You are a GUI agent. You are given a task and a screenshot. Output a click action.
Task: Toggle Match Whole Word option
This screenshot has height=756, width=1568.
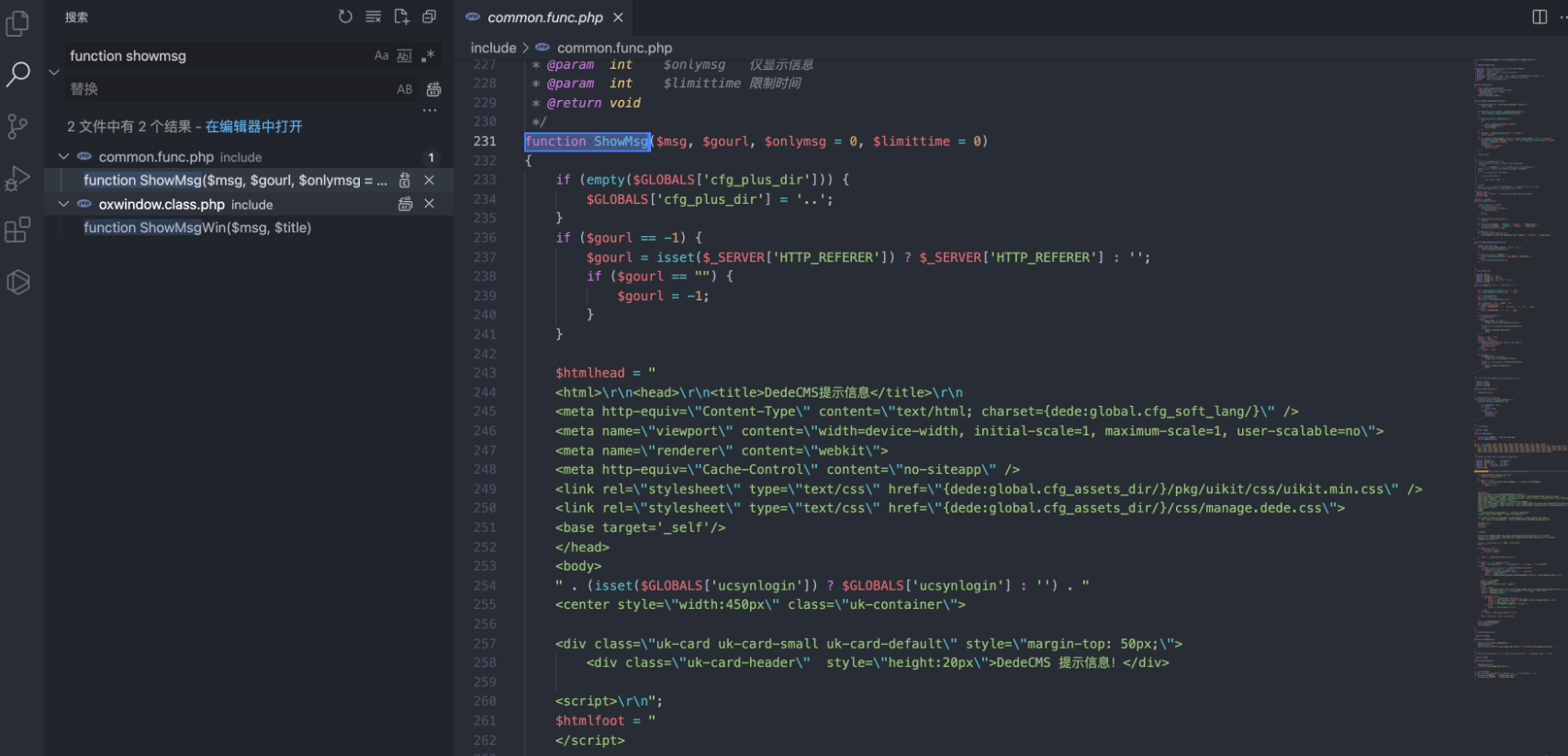[x=404, y=56]
